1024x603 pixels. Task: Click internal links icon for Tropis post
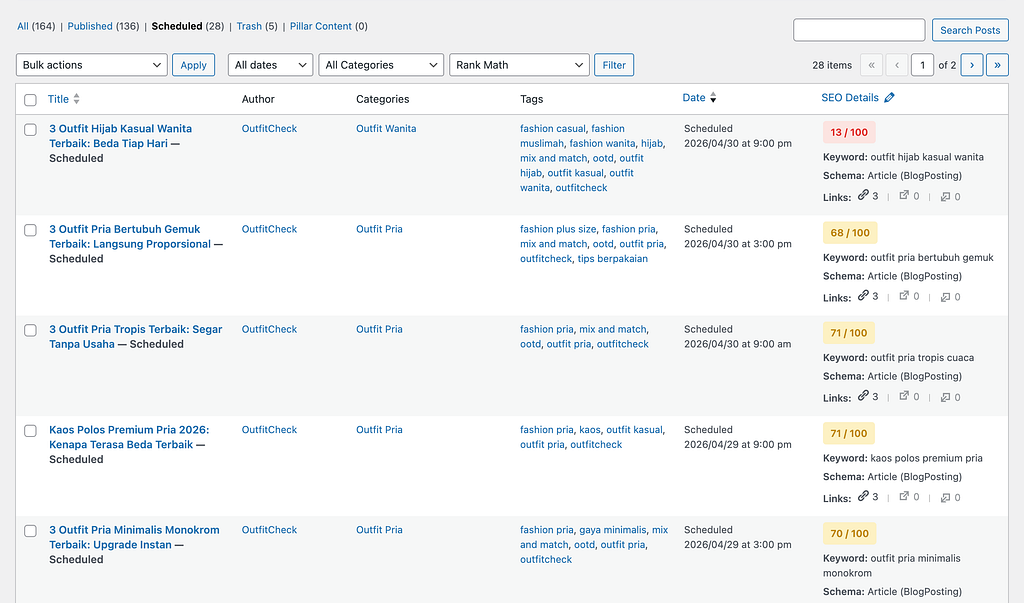(x=863, y=395)
